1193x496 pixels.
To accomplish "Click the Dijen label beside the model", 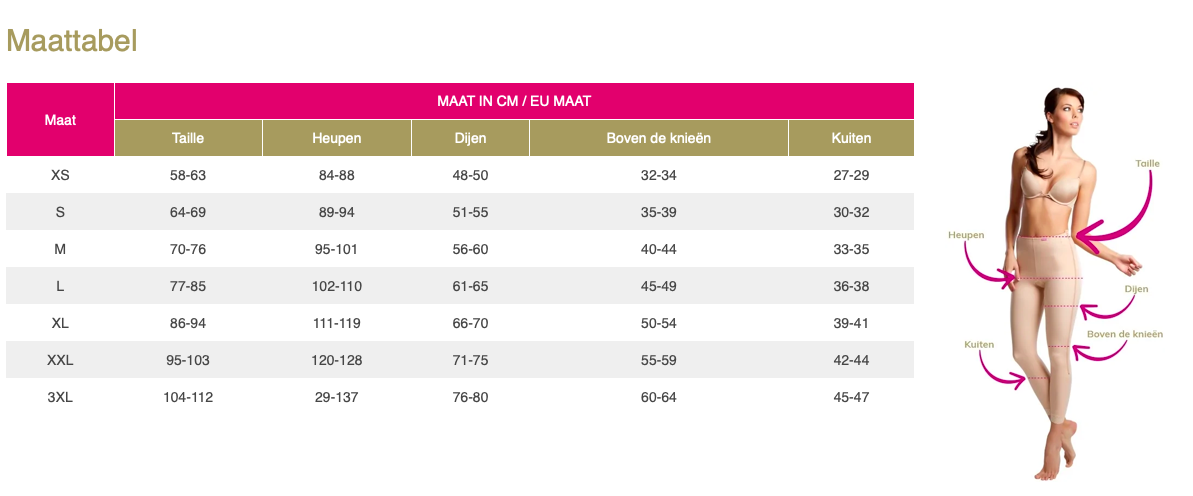I will (x=1136, y=288).
